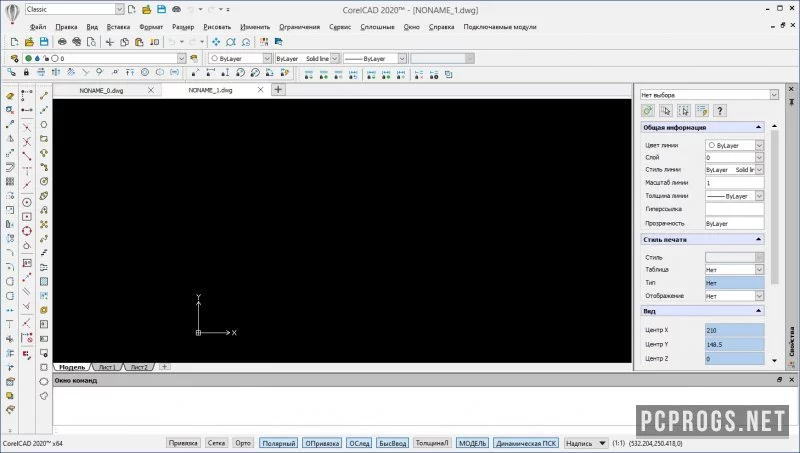Viewport: 800px width, 453px height.
Task: Add a new drawing tab with plus button
Action: pyautogui.click(x=278, y=90)
